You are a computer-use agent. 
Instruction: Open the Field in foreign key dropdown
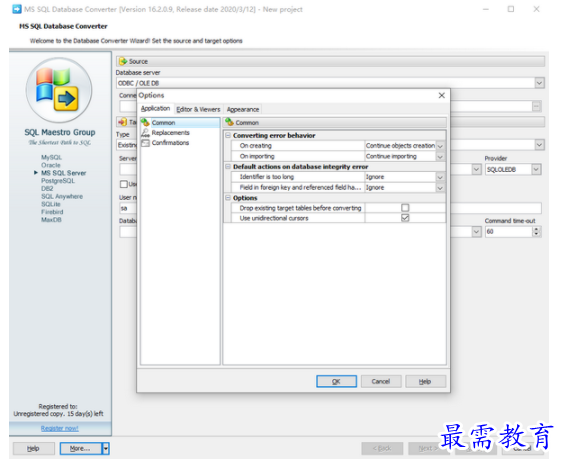(x=440, y=187)
